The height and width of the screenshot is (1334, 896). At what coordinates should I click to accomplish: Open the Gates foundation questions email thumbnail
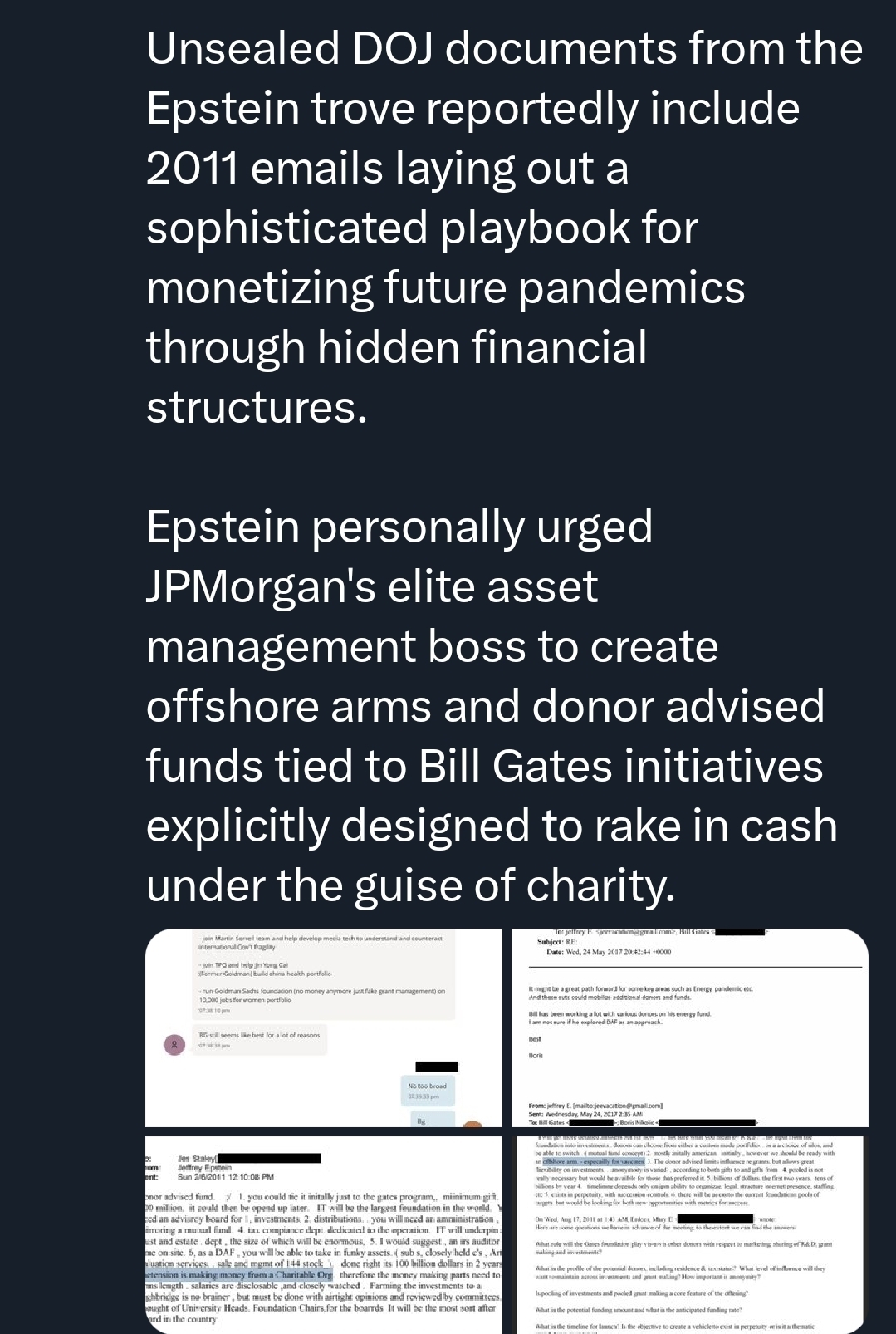click(689, 1234)
